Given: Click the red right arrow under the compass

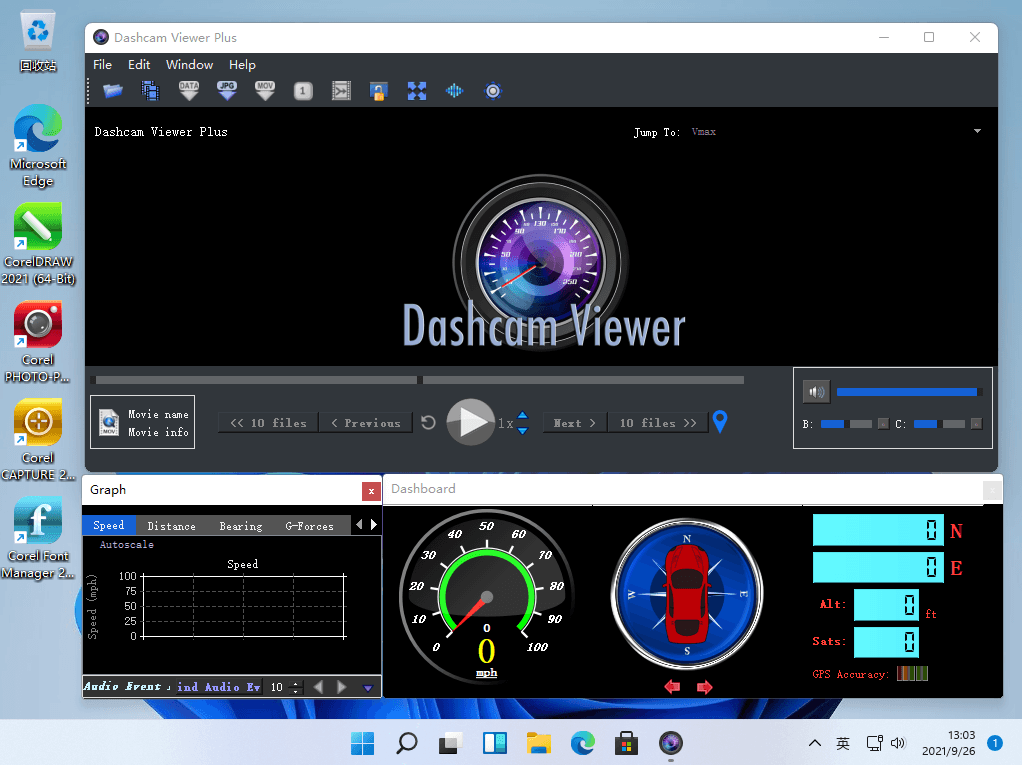Looking at the screenshot, I should pyautogui.click(x=705, y=687).
